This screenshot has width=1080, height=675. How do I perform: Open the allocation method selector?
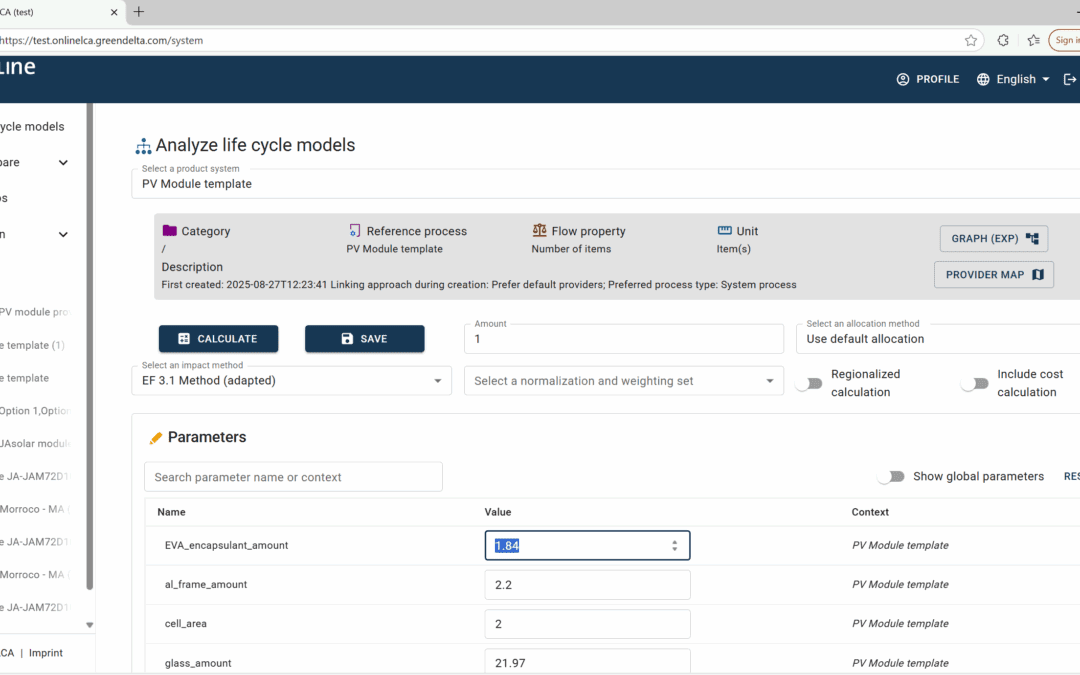point(940,339)
